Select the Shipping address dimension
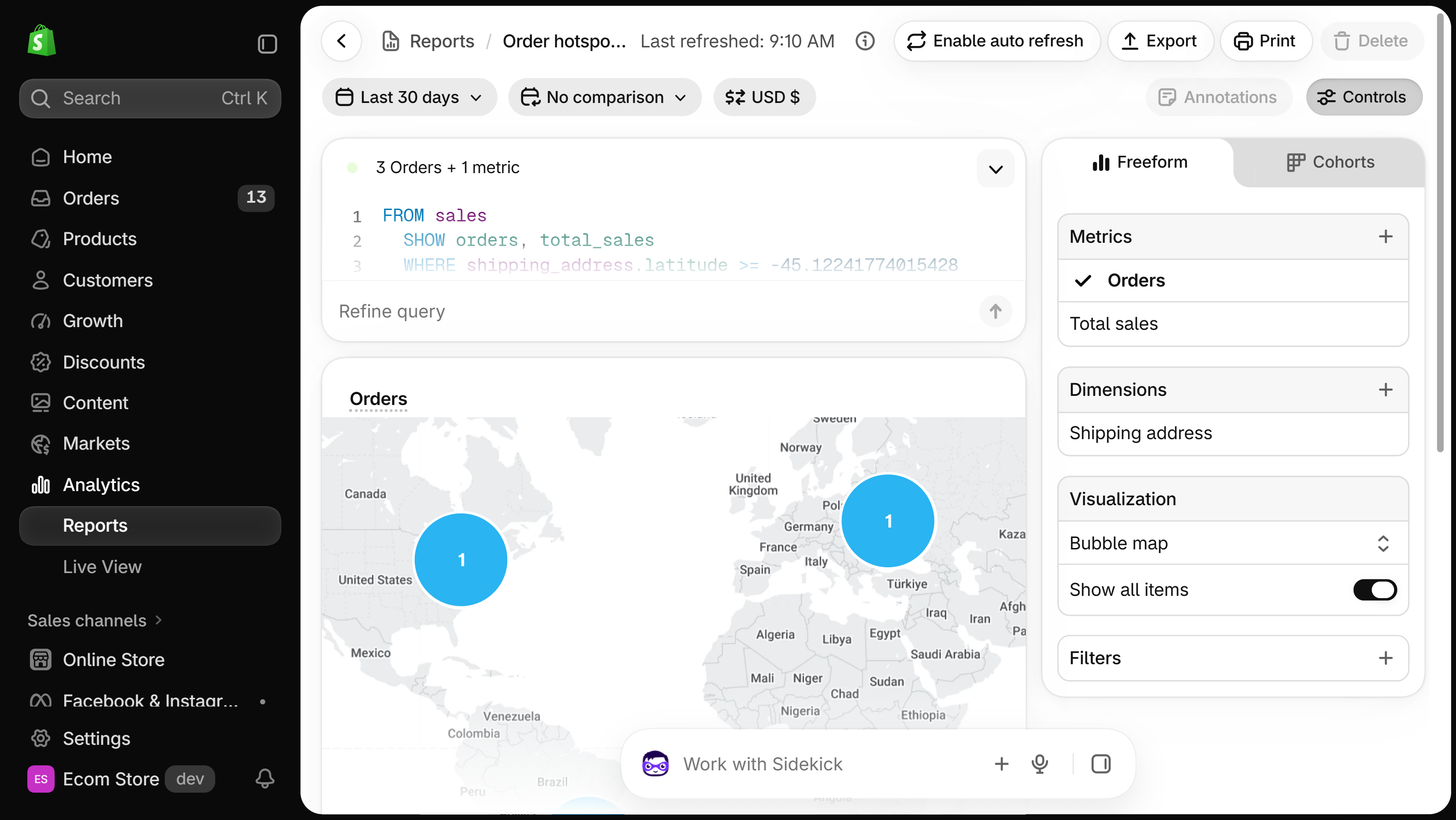 [1233, 433]
